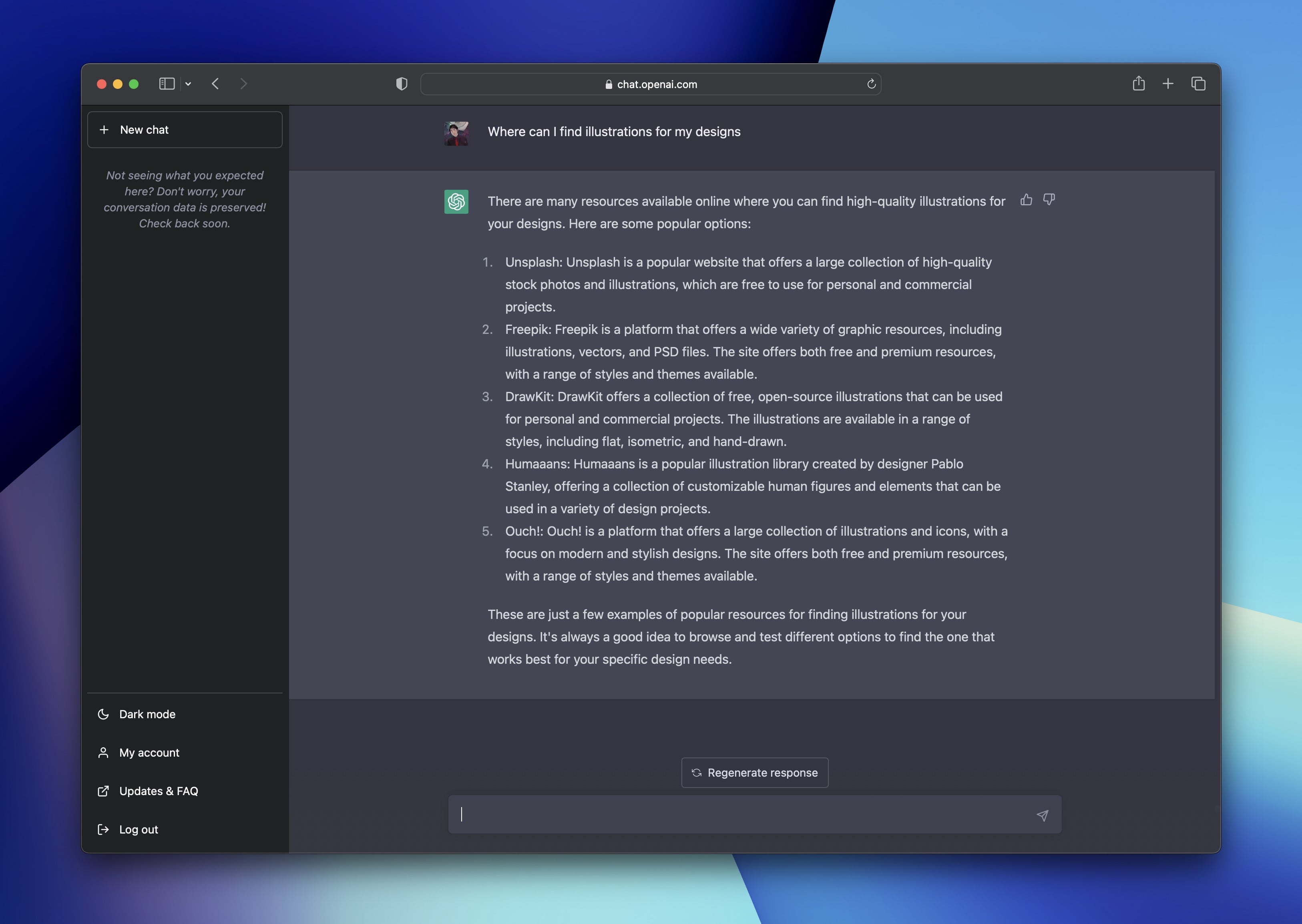The image size is (1302, 924).
Task: Open Updates & FAQ link
Action: (x=158, y=791)
